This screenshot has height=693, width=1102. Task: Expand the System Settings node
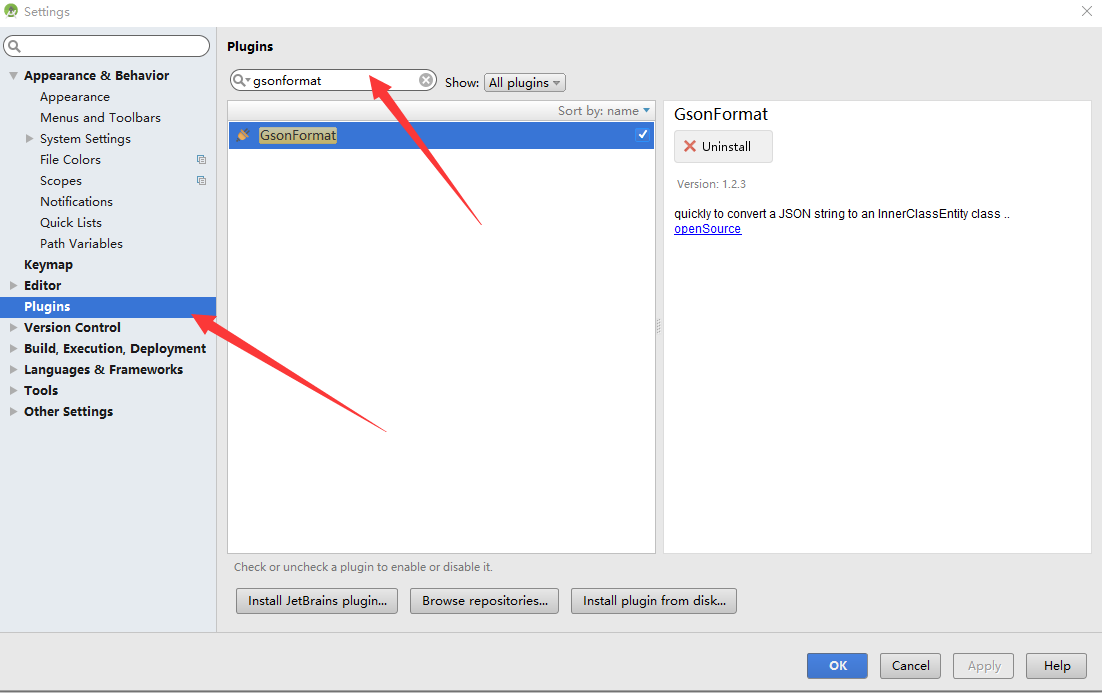30,138
